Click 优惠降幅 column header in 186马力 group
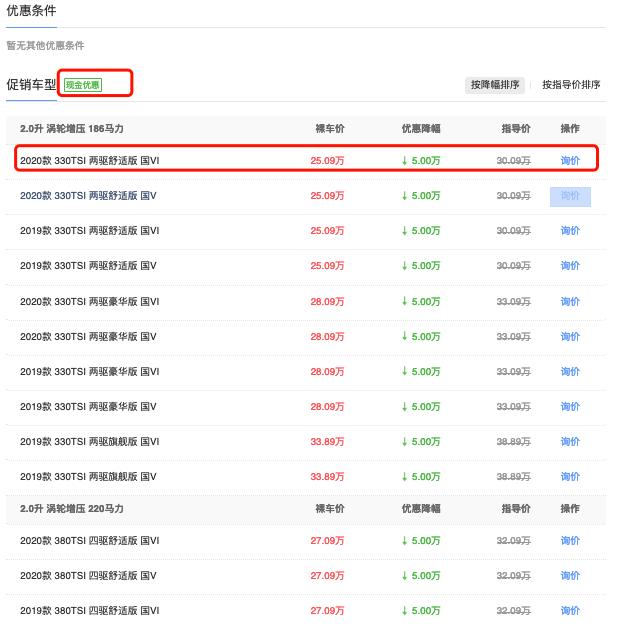Viewport: 620px width, 626px height. pyautogui.click(x=421, y=129)
